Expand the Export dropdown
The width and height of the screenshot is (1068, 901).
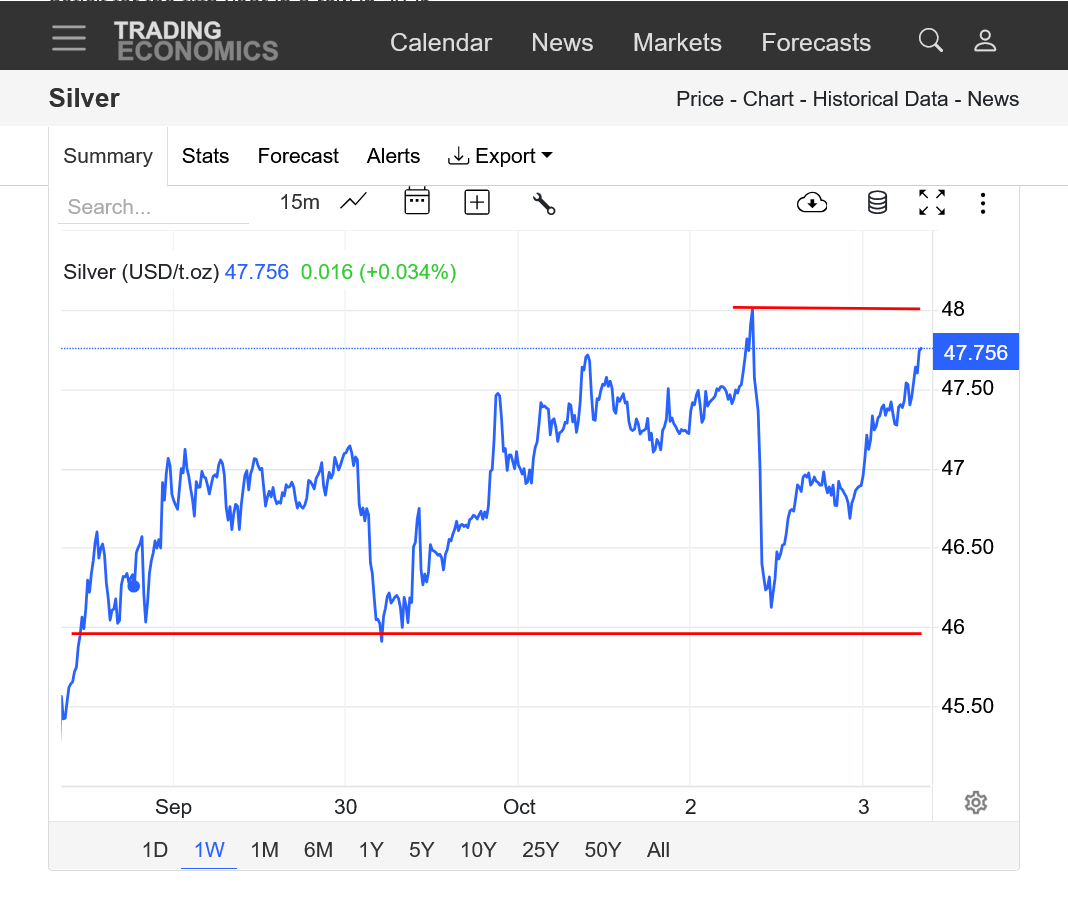(x=500, y=156)
